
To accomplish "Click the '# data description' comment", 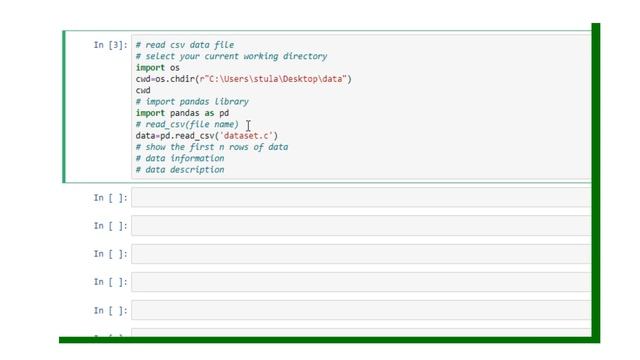I will (180, 170).
